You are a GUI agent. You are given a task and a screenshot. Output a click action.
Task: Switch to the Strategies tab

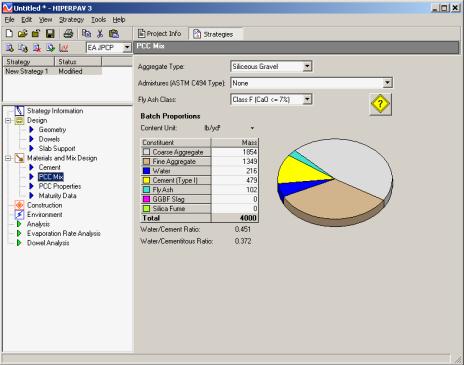click(x=215, y=34)
